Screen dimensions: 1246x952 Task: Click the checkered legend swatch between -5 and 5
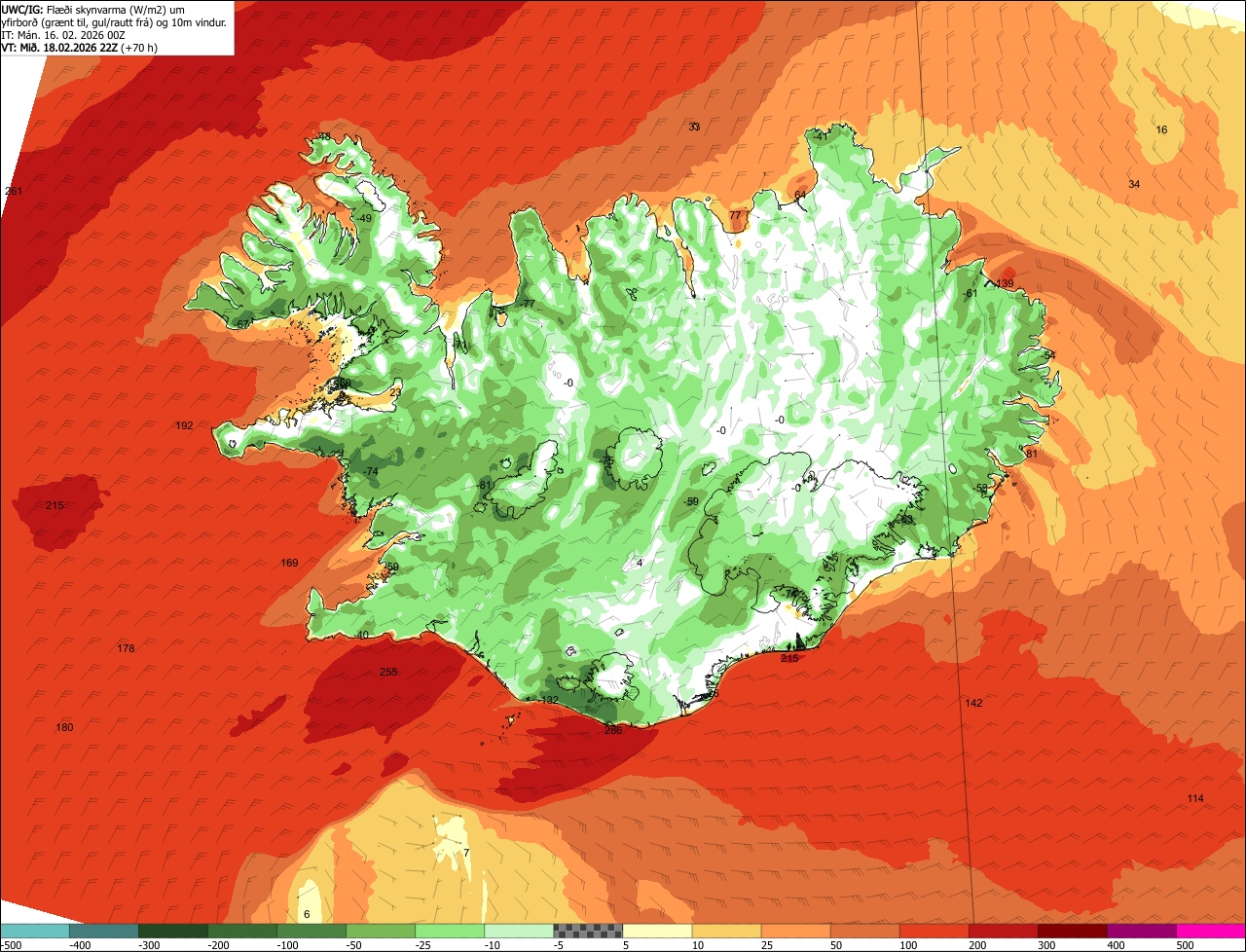pyautogui.click(x=587, y=931)
